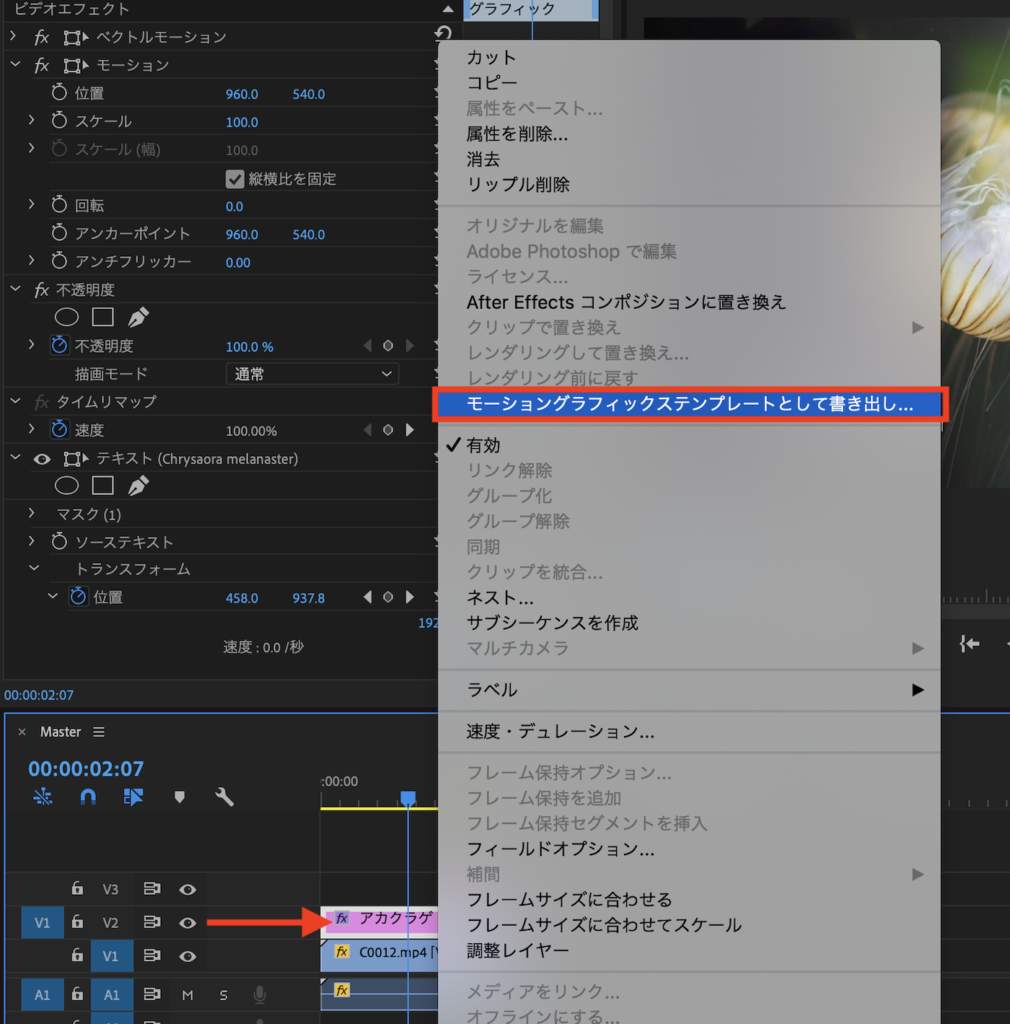The width and height of the screenshot is (1010, 1024).
Task: Create rectangle mask under 不透明度
Action: point(103,317)
